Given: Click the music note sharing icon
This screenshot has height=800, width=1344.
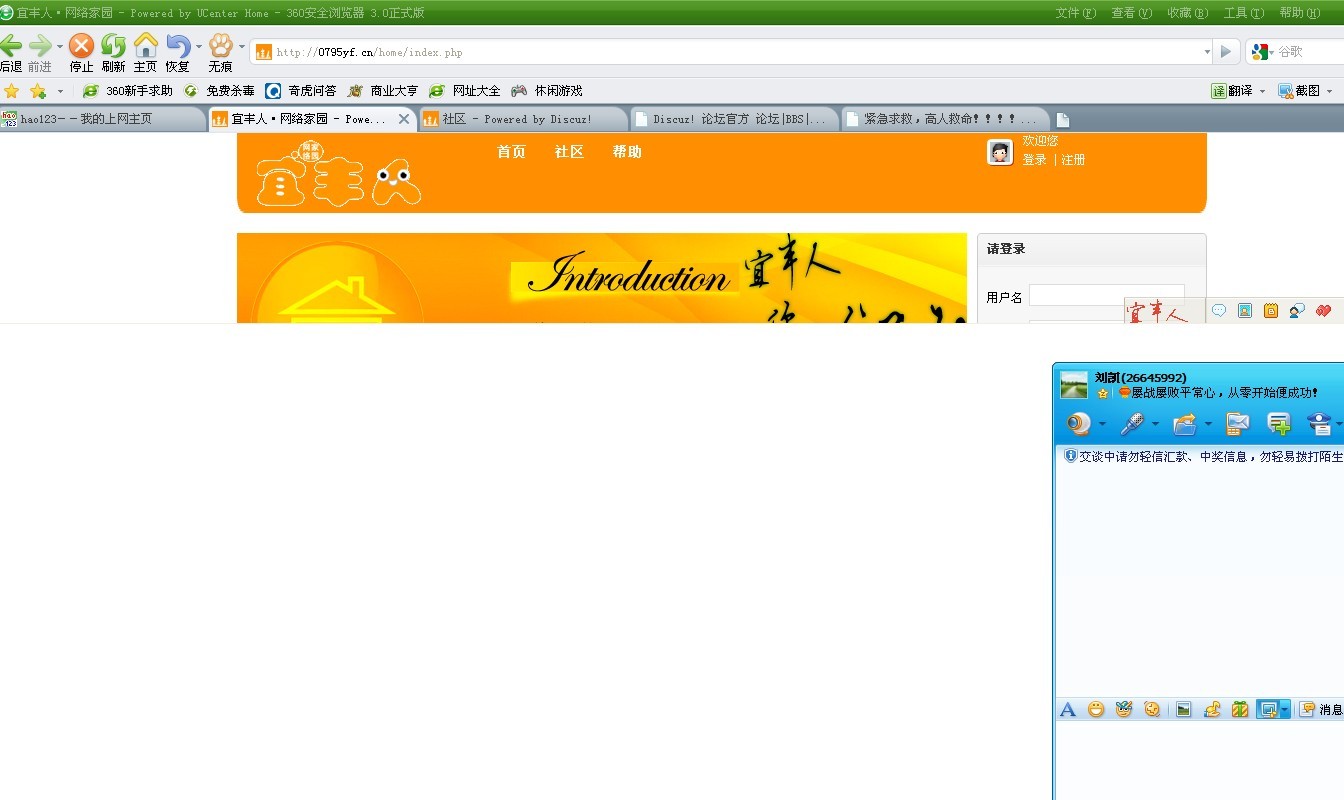Looking at the screenshot, I should coord(1212,709).
